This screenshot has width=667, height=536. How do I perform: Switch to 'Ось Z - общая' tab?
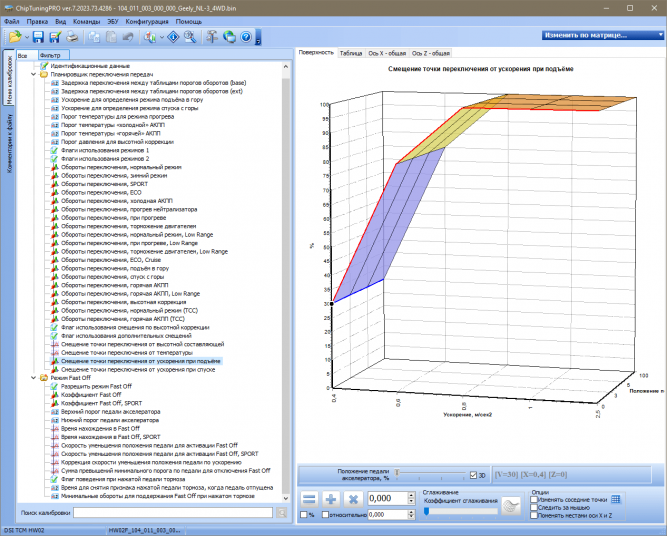click(x=430, y=53)
